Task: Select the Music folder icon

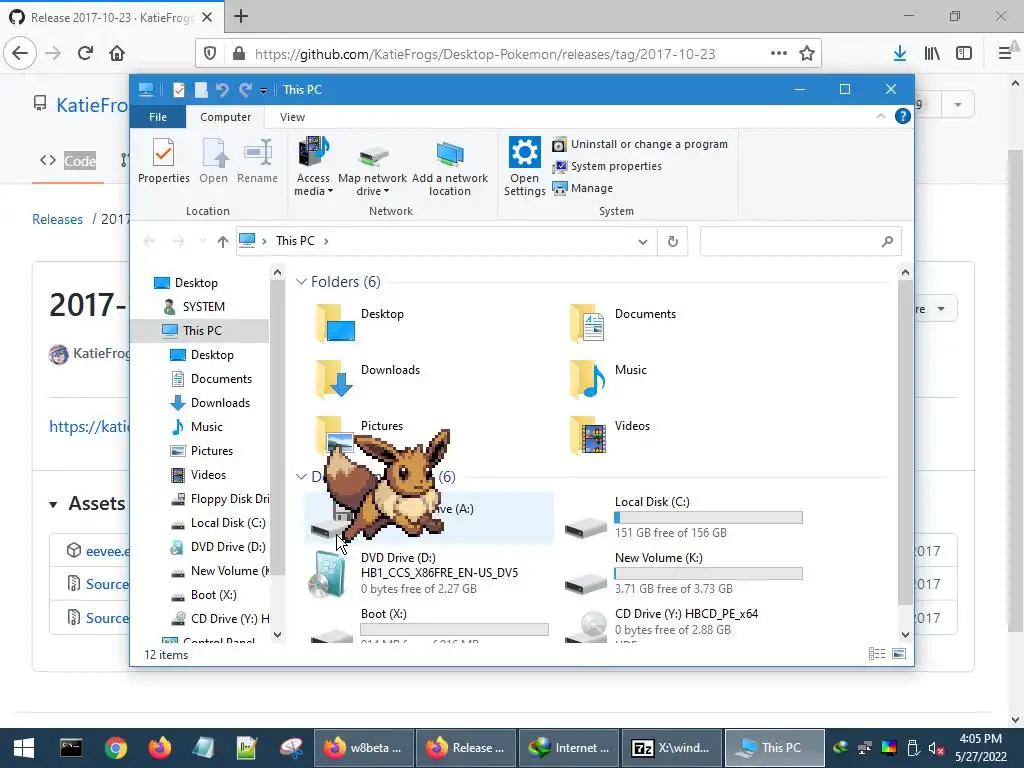Action: pos(587,379)
